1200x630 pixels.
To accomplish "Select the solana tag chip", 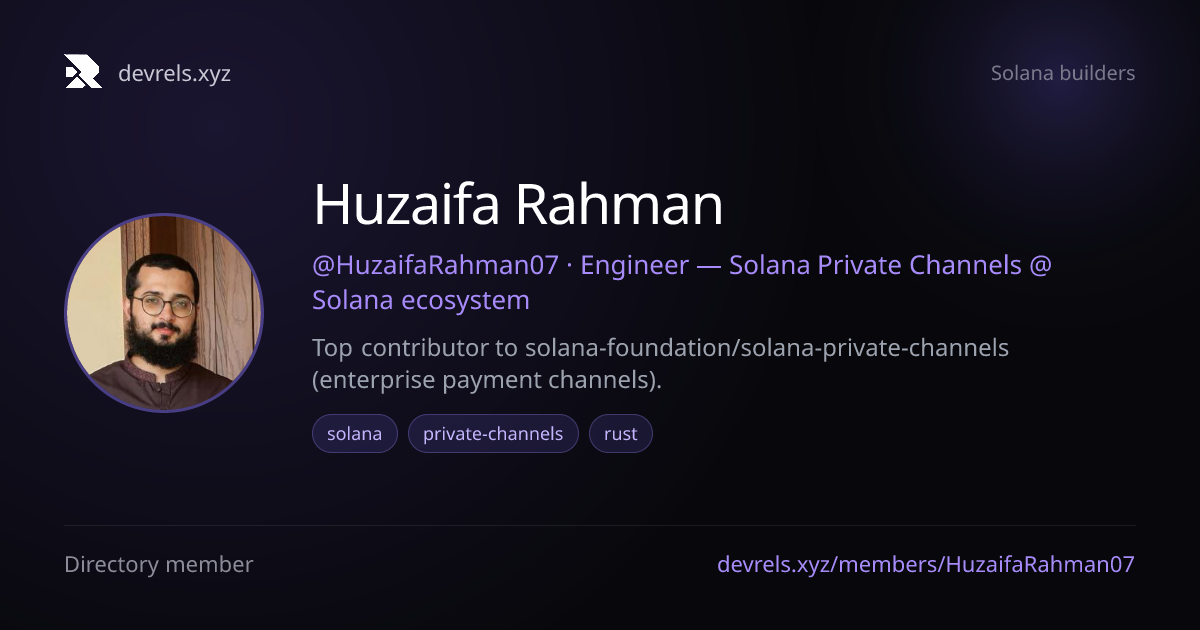I will (x=355, y=434).
